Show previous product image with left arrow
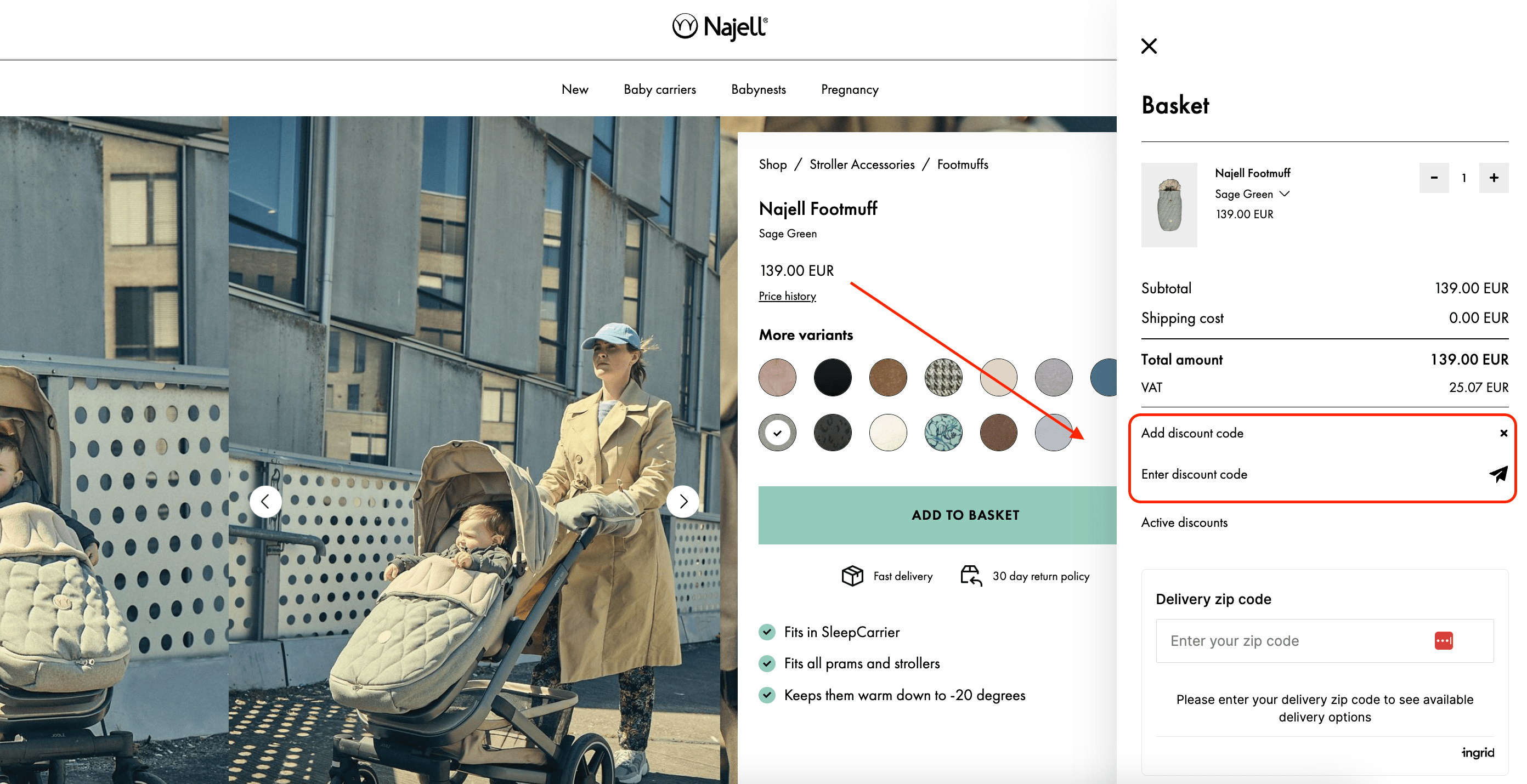Viewport: 1527px width, 784px height. click(x=265, y=501)
